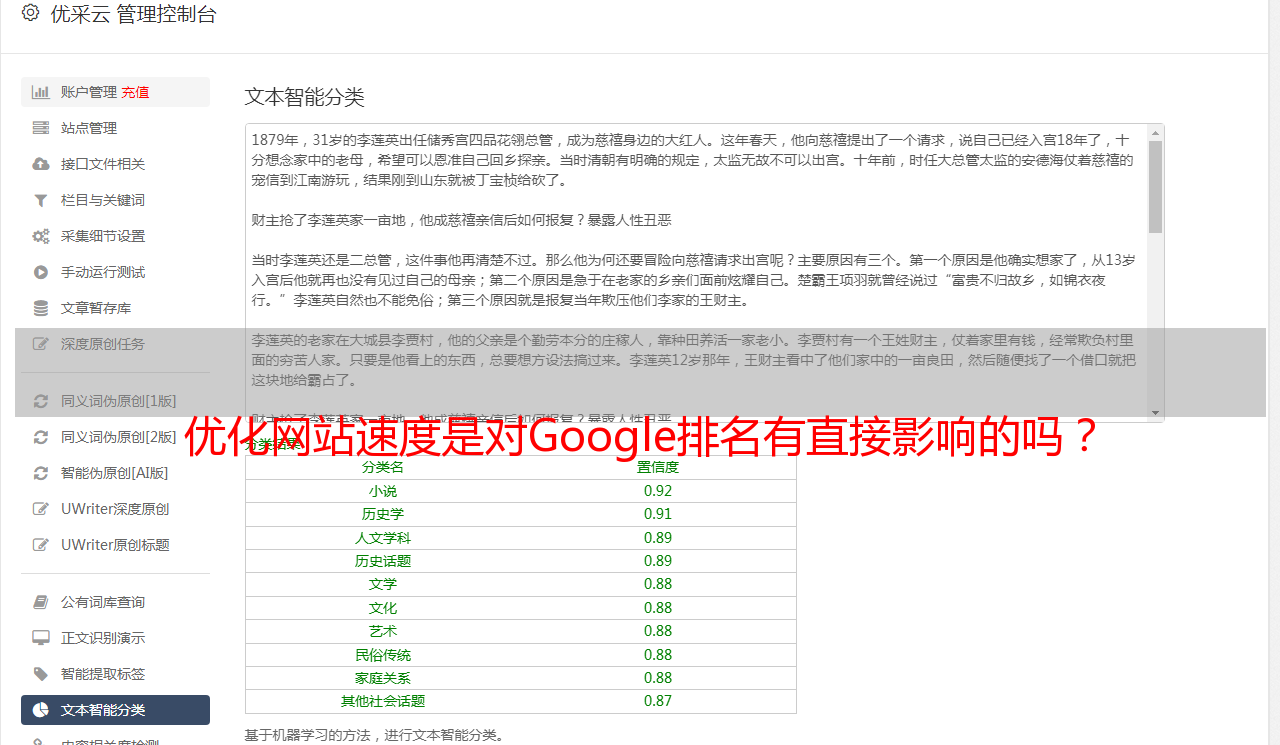This screenshot has width=1280, height=745.
Task: Click the 0.91 confidence value
Action: coord(658,514)
